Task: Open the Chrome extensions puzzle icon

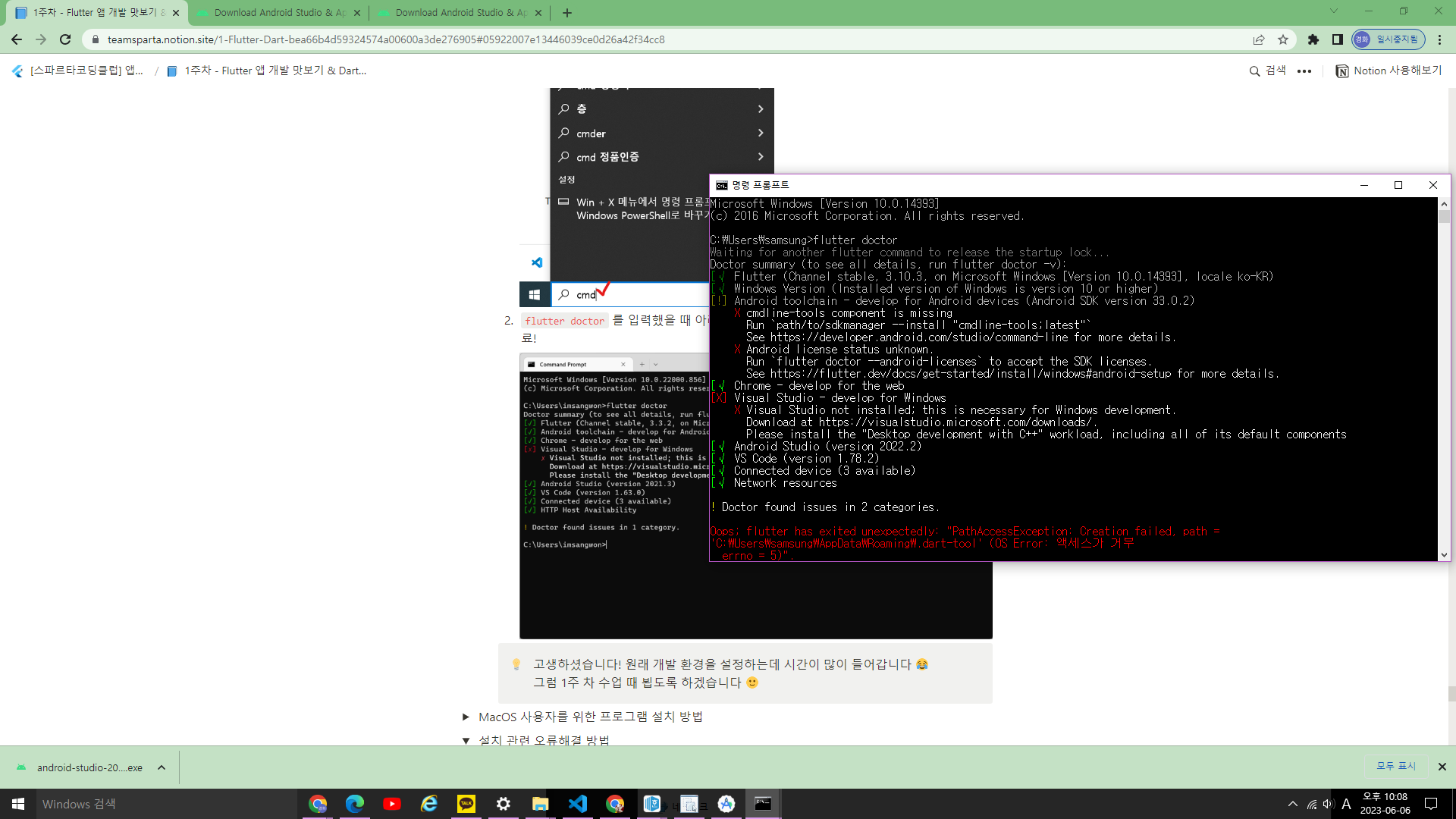Action: pyautogui.click(x=1313, y=39)
